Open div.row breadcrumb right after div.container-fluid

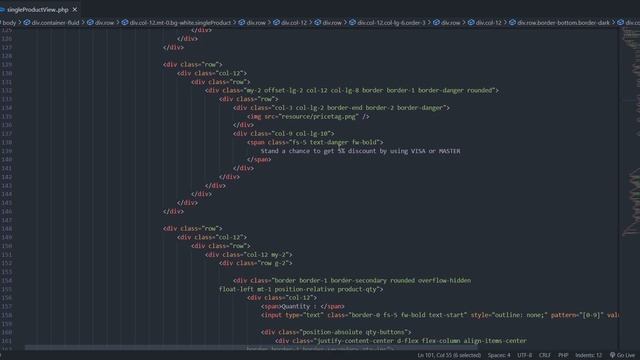coord(104,23)
